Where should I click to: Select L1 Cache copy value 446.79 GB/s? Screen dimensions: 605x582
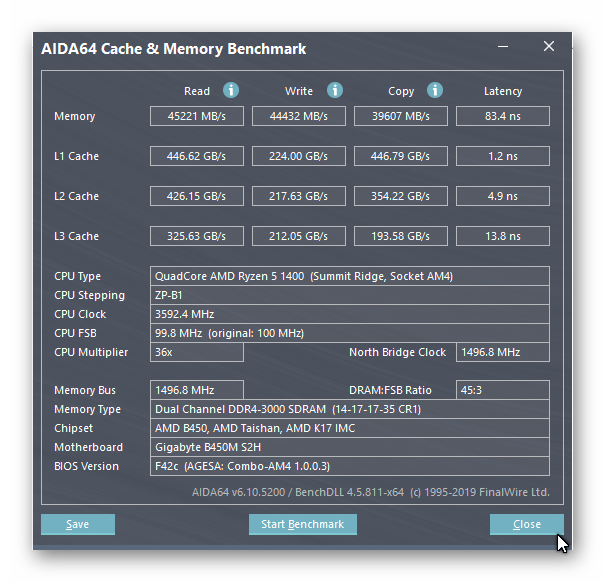tap(401, 156)
